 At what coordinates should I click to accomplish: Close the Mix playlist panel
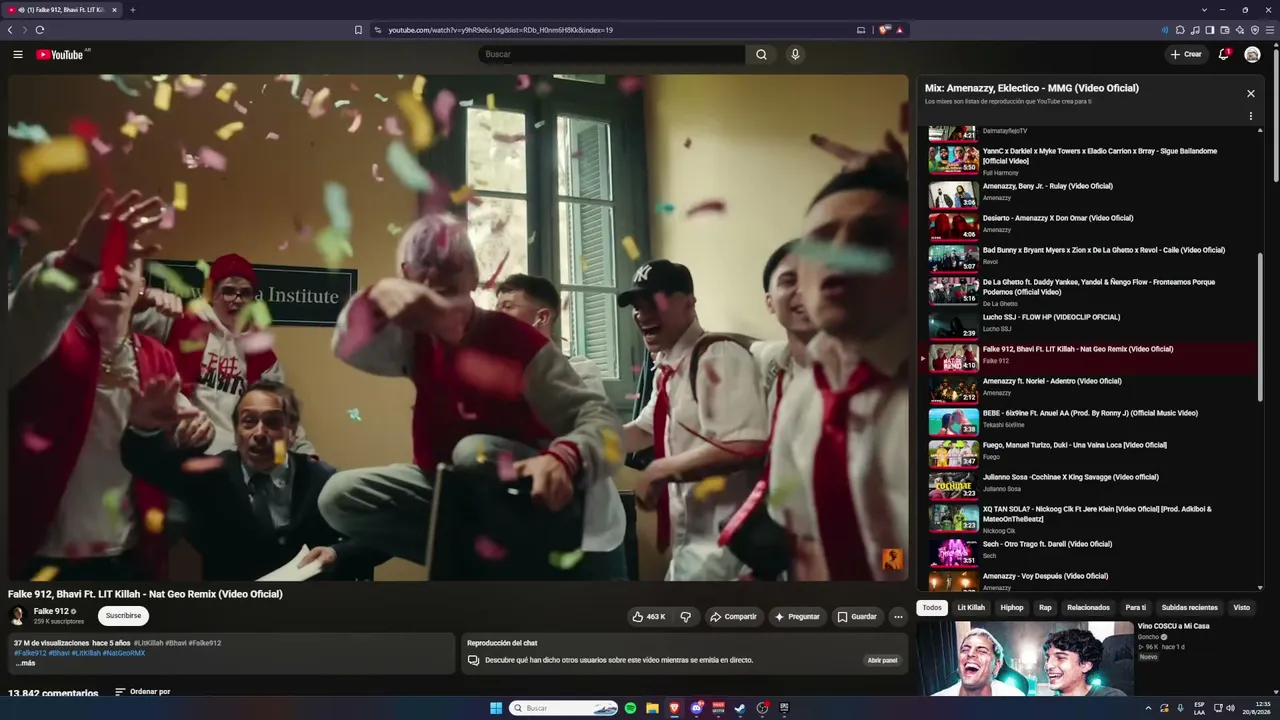click(1250, 93)
